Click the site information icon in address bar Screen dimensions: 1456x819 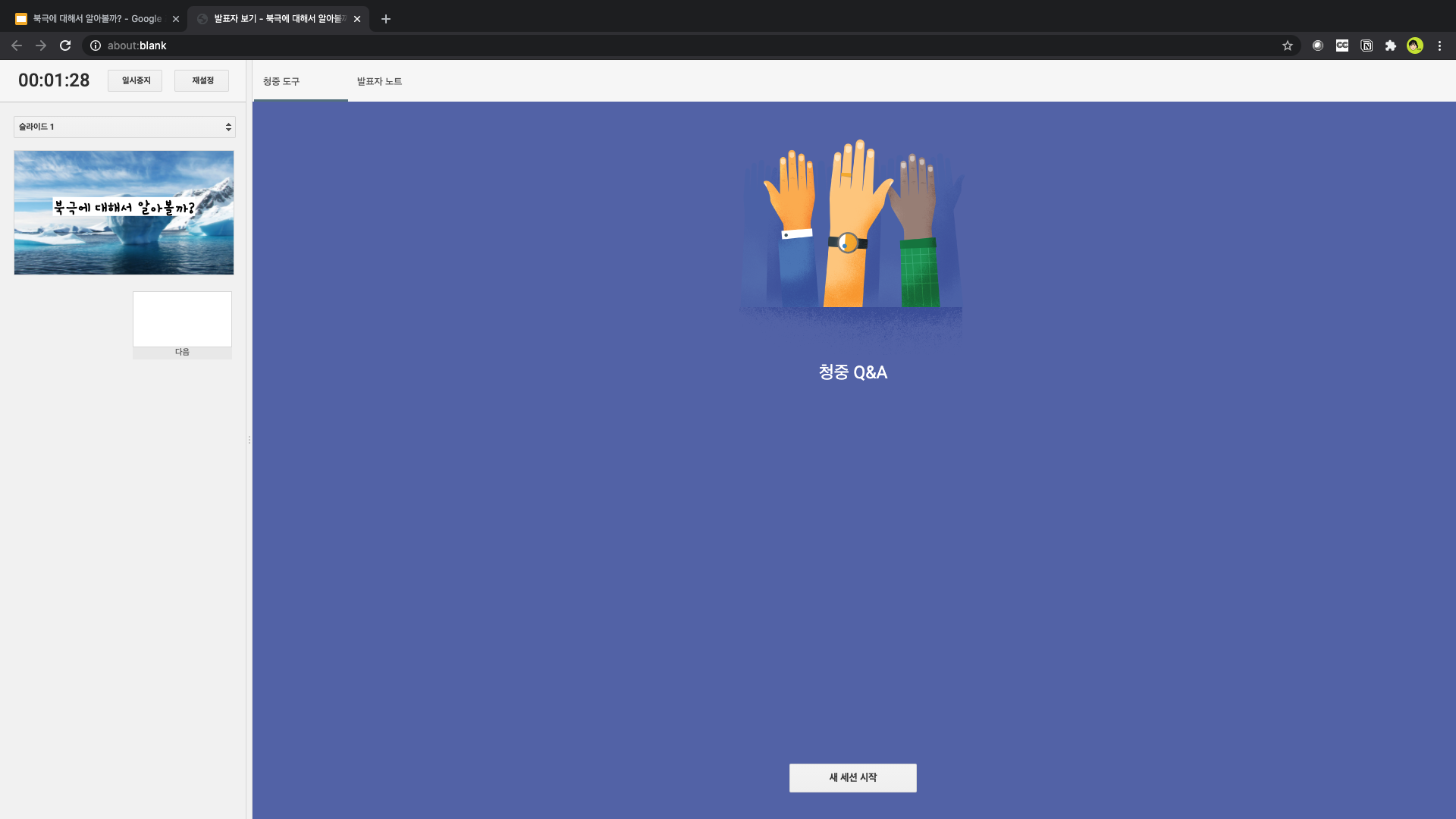96,45
